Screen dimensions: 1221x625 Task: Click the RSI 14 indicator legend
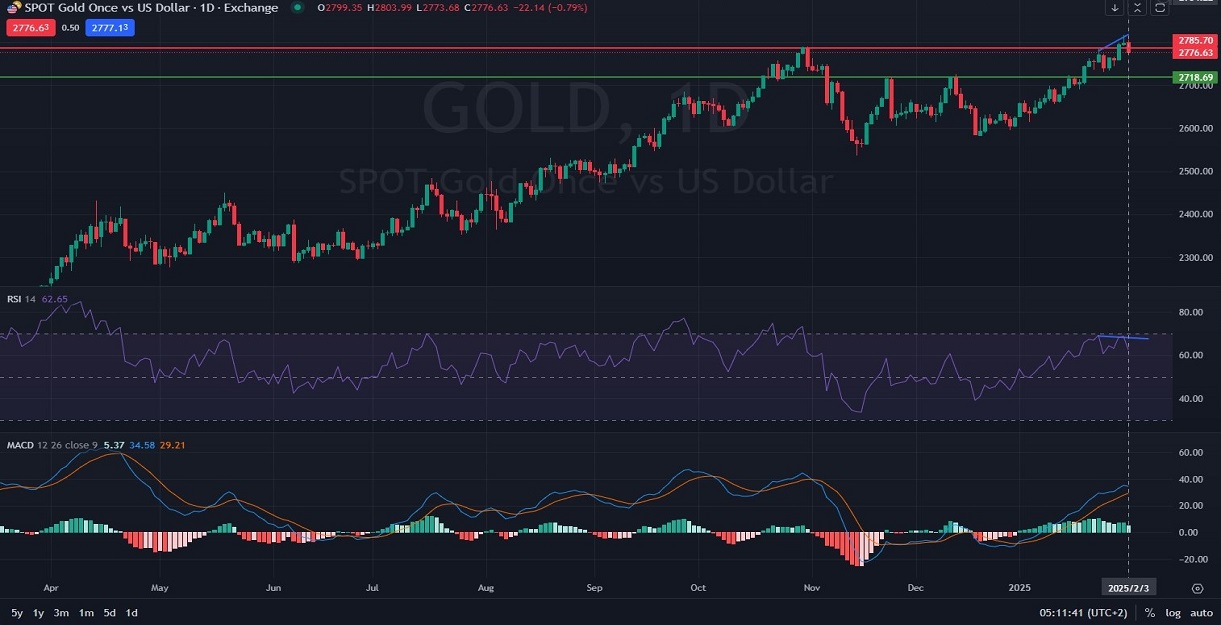coord(22,298)
